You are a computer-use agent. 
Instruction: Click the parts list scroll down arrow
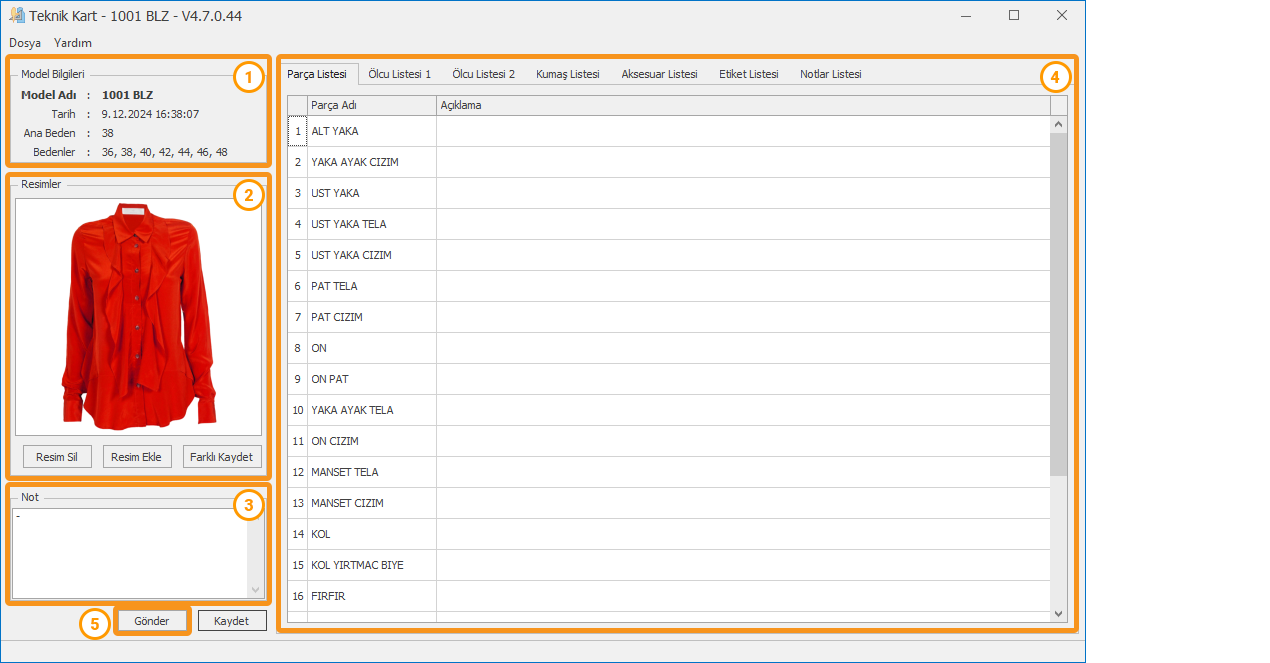[x=1058, y=613]
